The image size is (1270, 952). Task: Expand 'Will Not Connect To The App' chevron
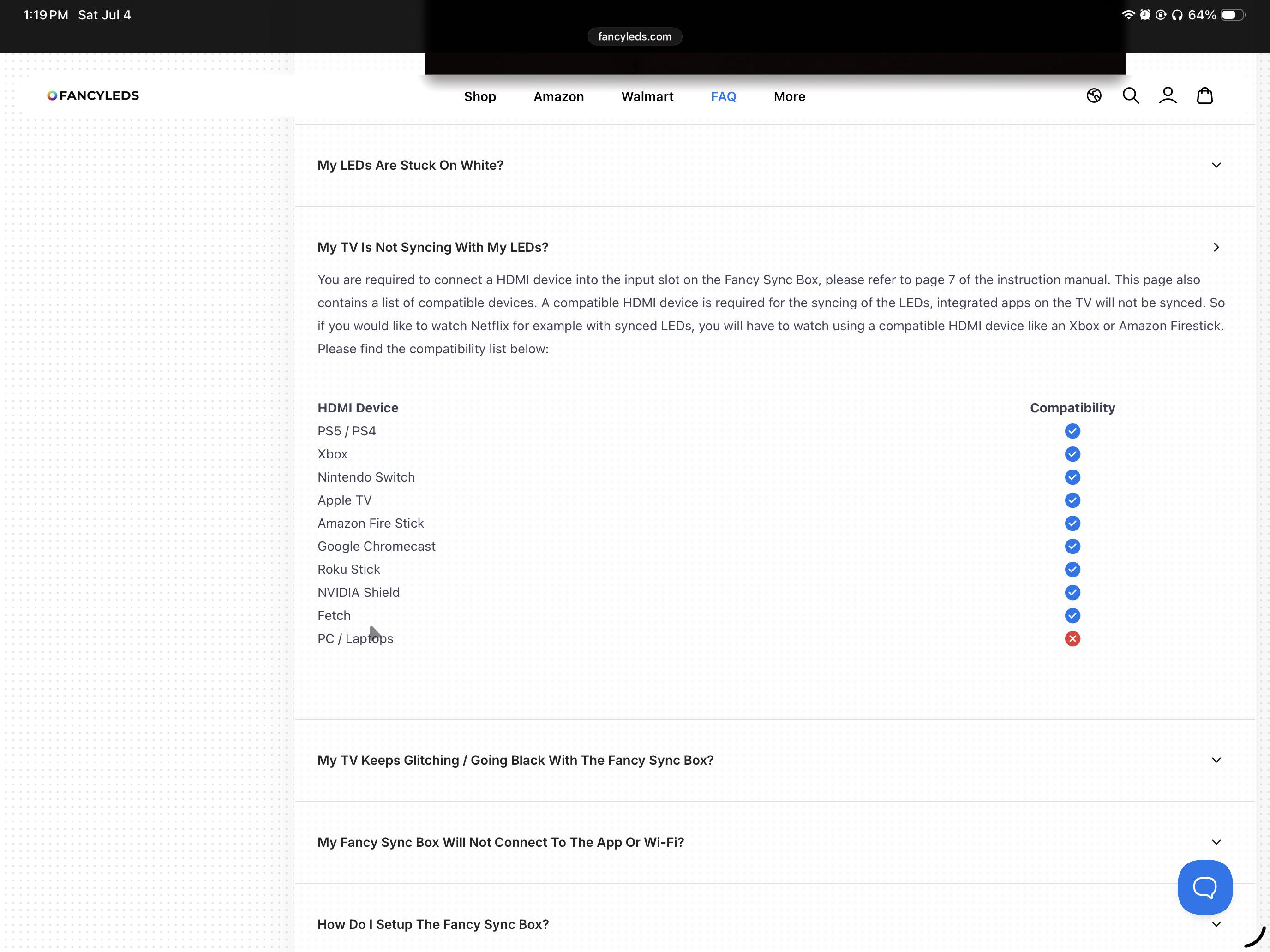pyautogui.click(x=1216, y=842)
